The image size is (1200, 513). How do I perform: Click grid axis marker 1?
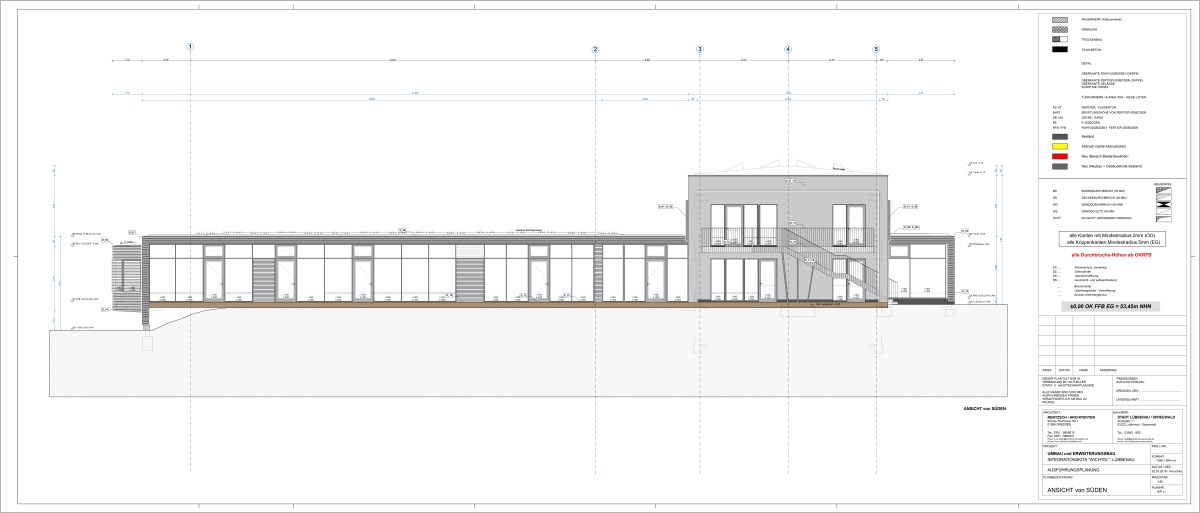[x=191, y=48]
